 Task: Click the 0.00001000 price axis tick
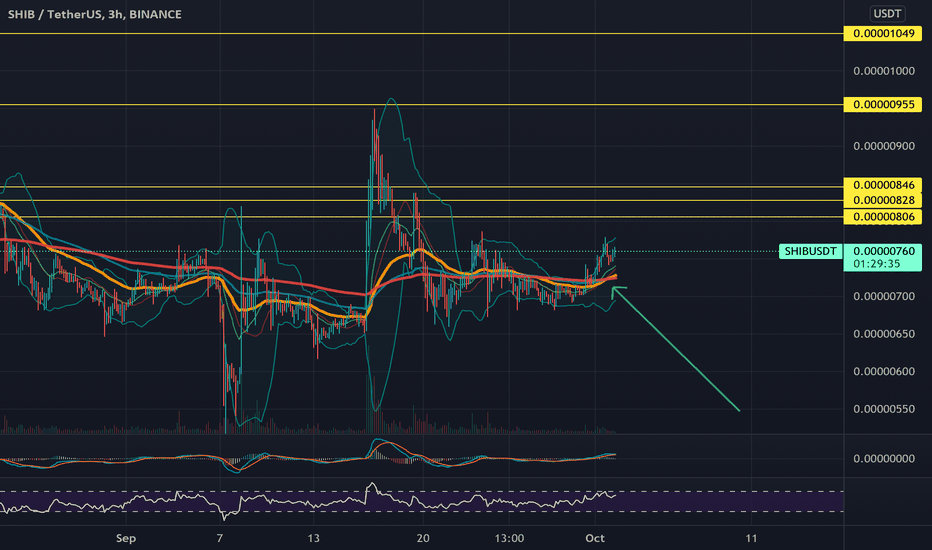pyautogui.click(x=884, y=71)
